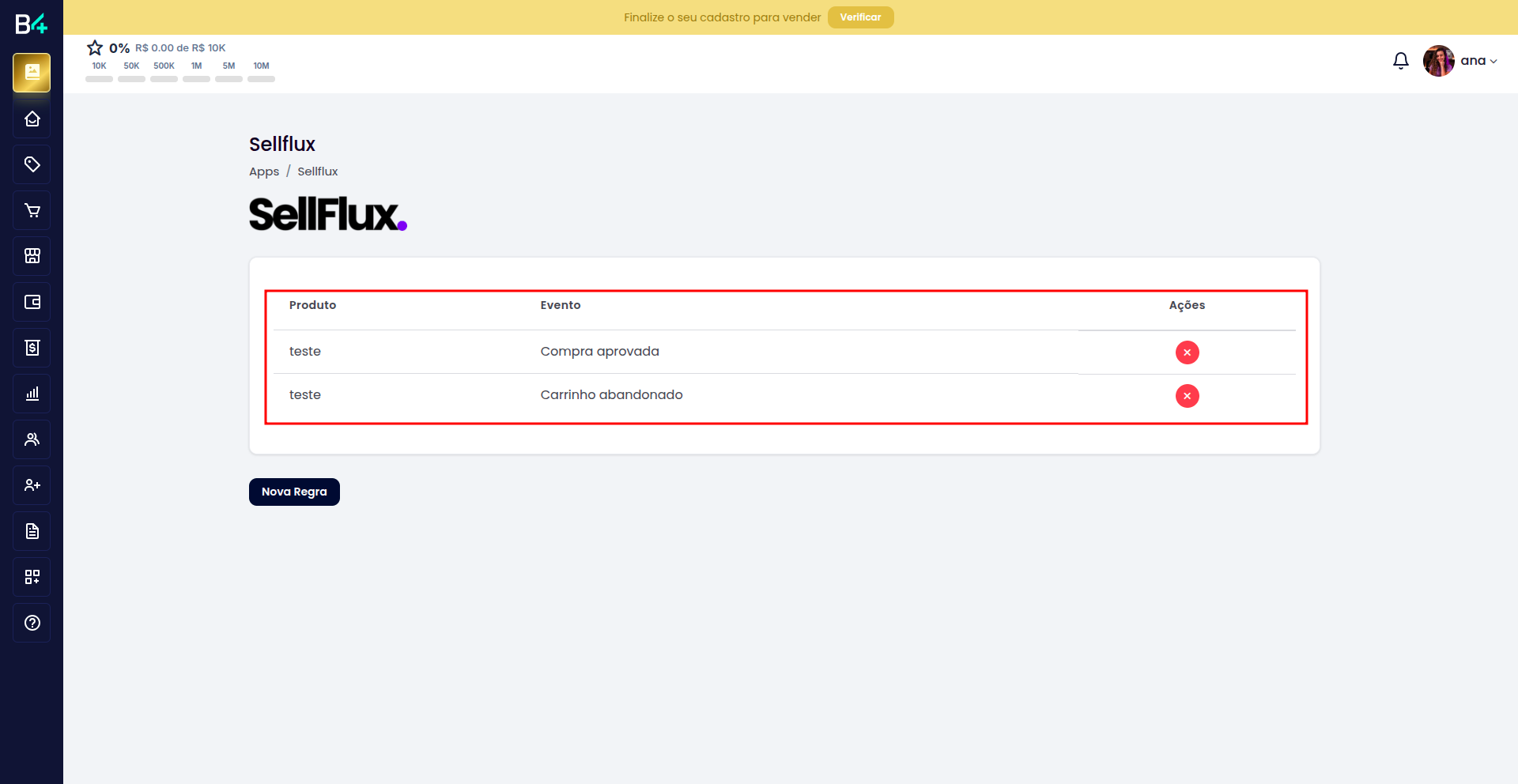The height and width of the screenshot is (784, 1518).
Task: Navigate to Apps breadcrumb
Action: pyautogui.click(x=264, y=171)
